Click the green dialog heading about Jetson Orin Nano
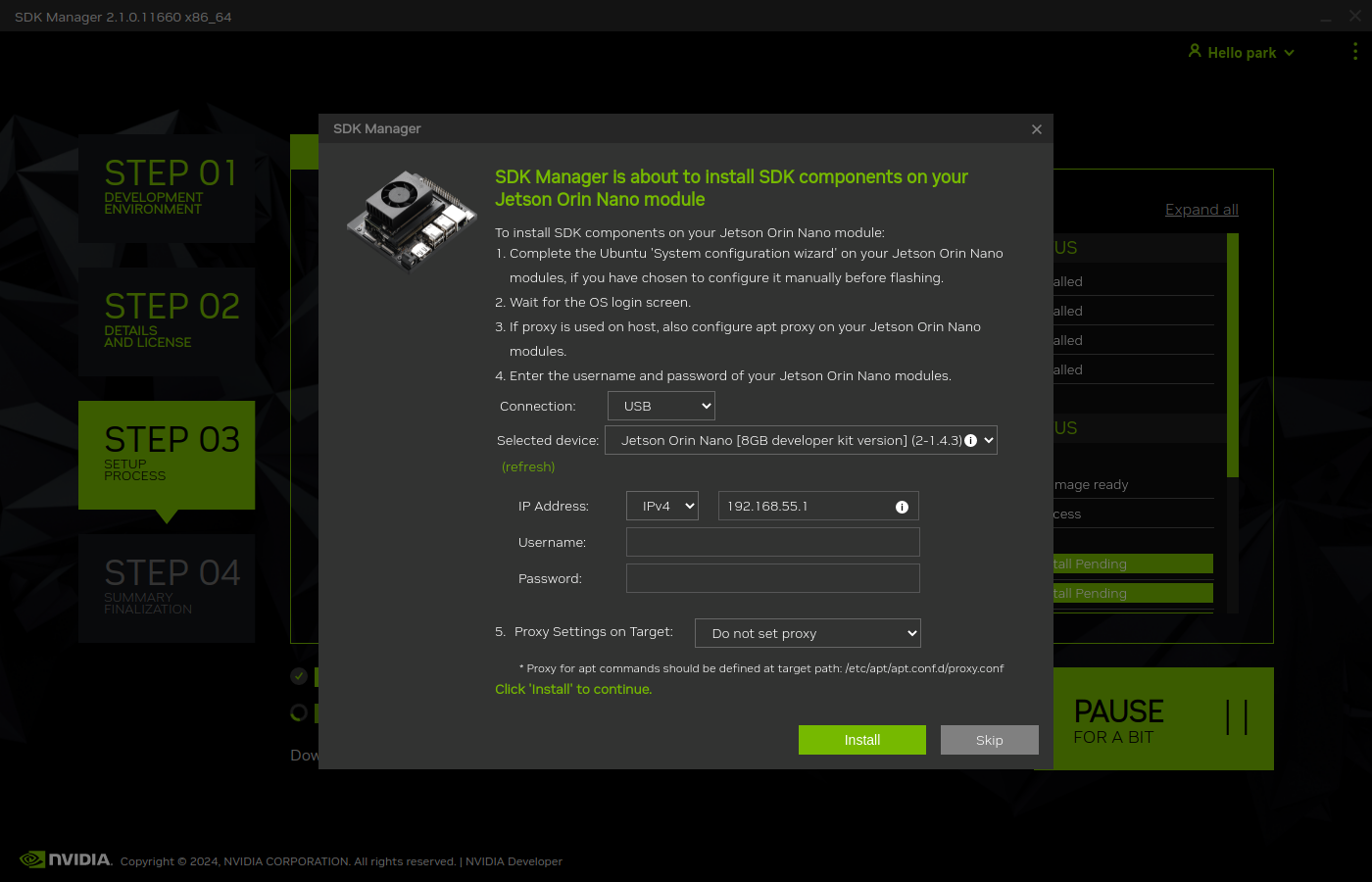1372x882 pixels. [731, 188]
